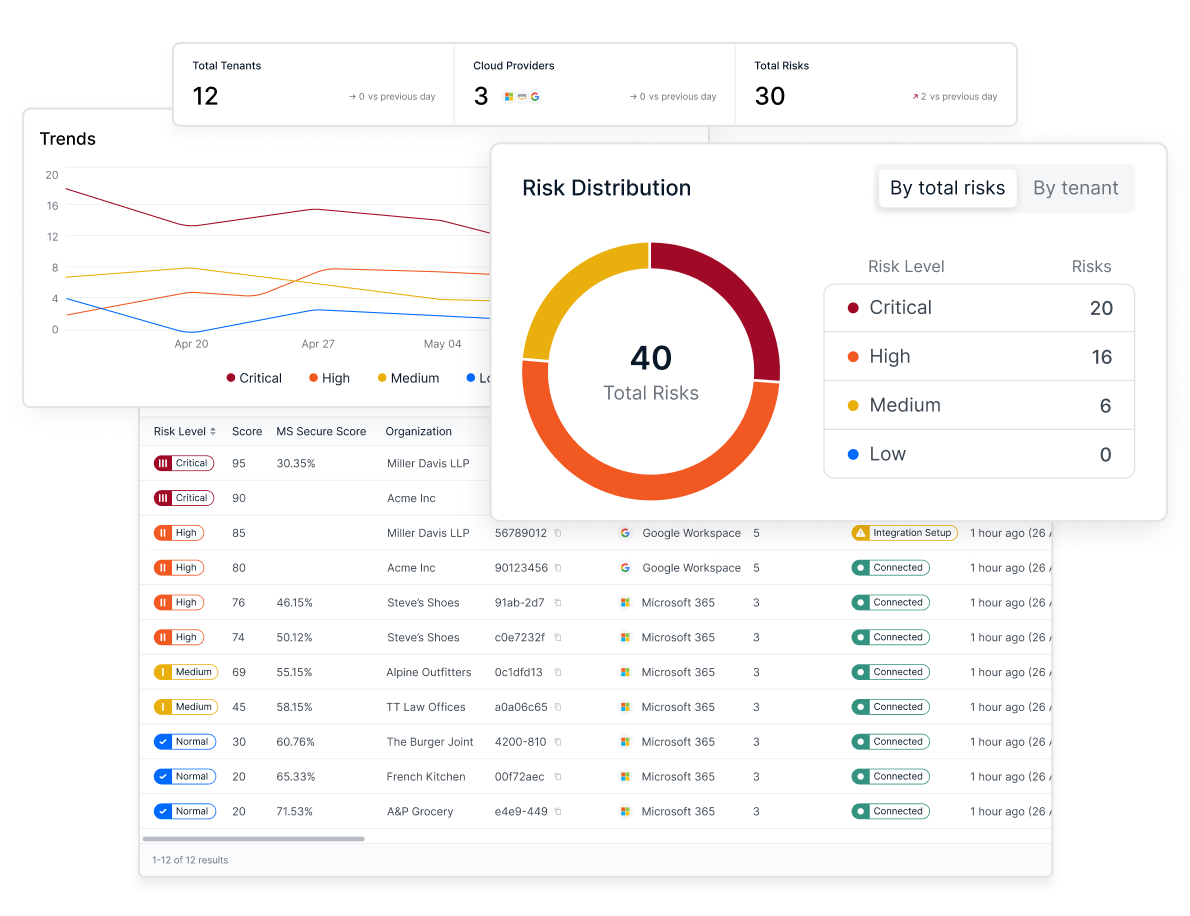Click Microsoft icon in Steve's Shoes 74 row

(x=625, y=637)
